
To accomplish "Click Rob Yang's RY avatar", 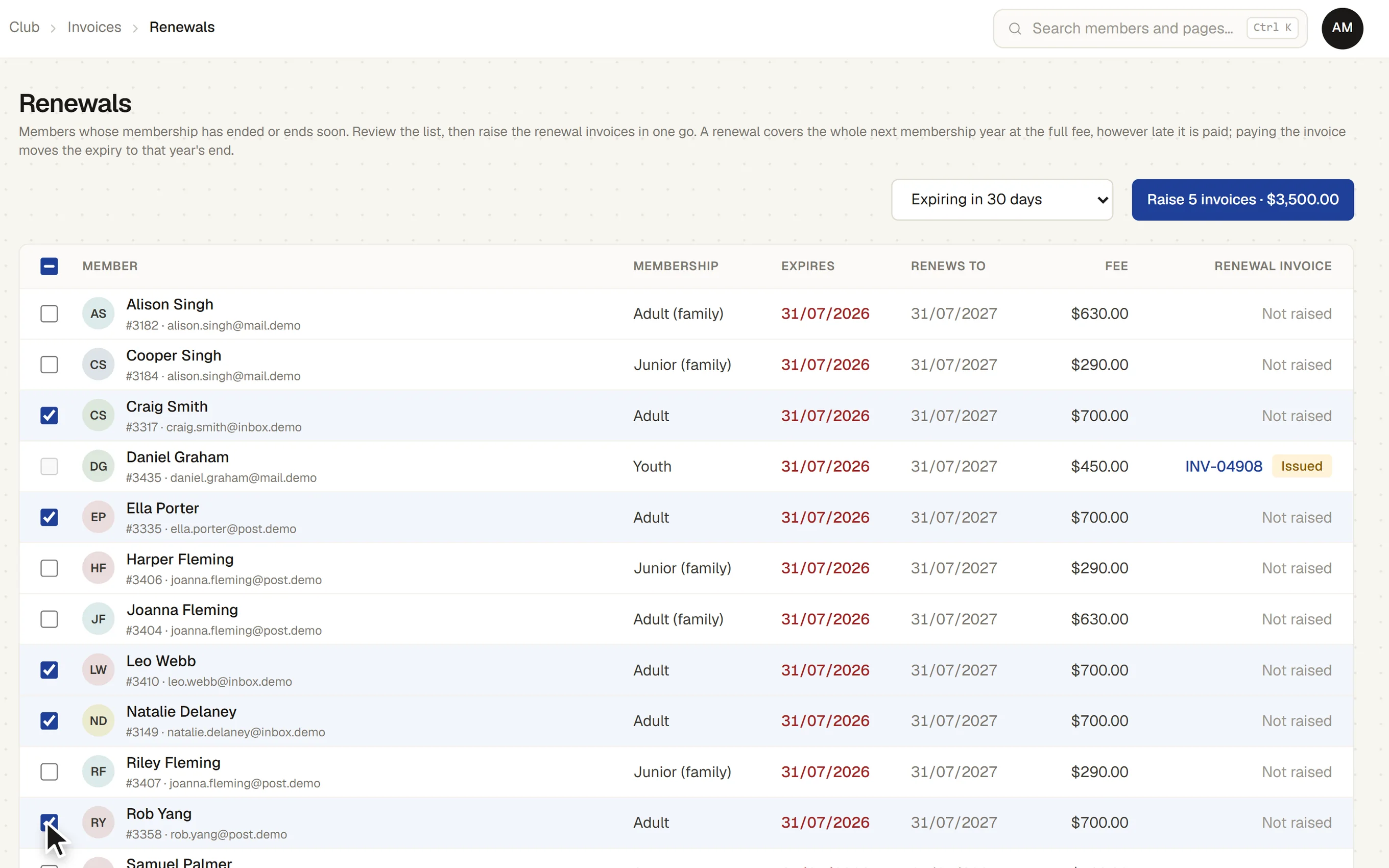I will (x=98, y=823).
